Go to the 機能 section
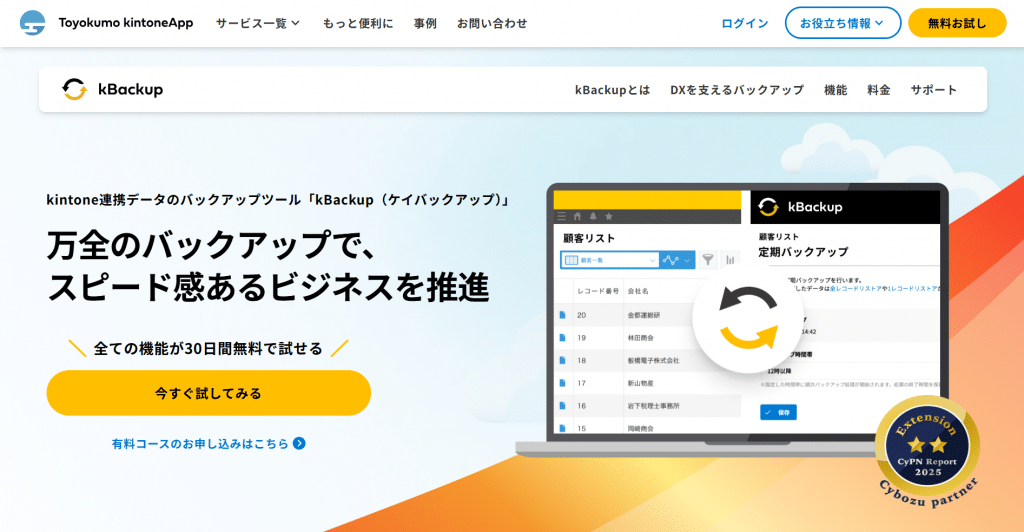1024x532 pixels. [x=835, y=90]
